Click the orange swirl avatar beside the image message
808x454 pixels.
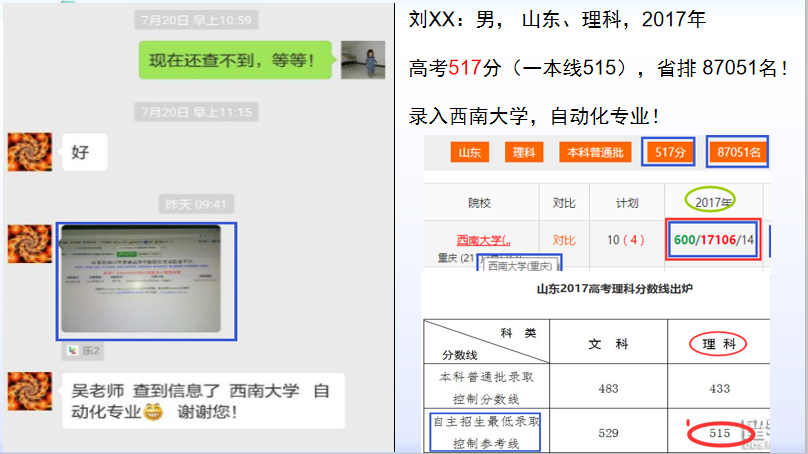[x=30, y=244]
